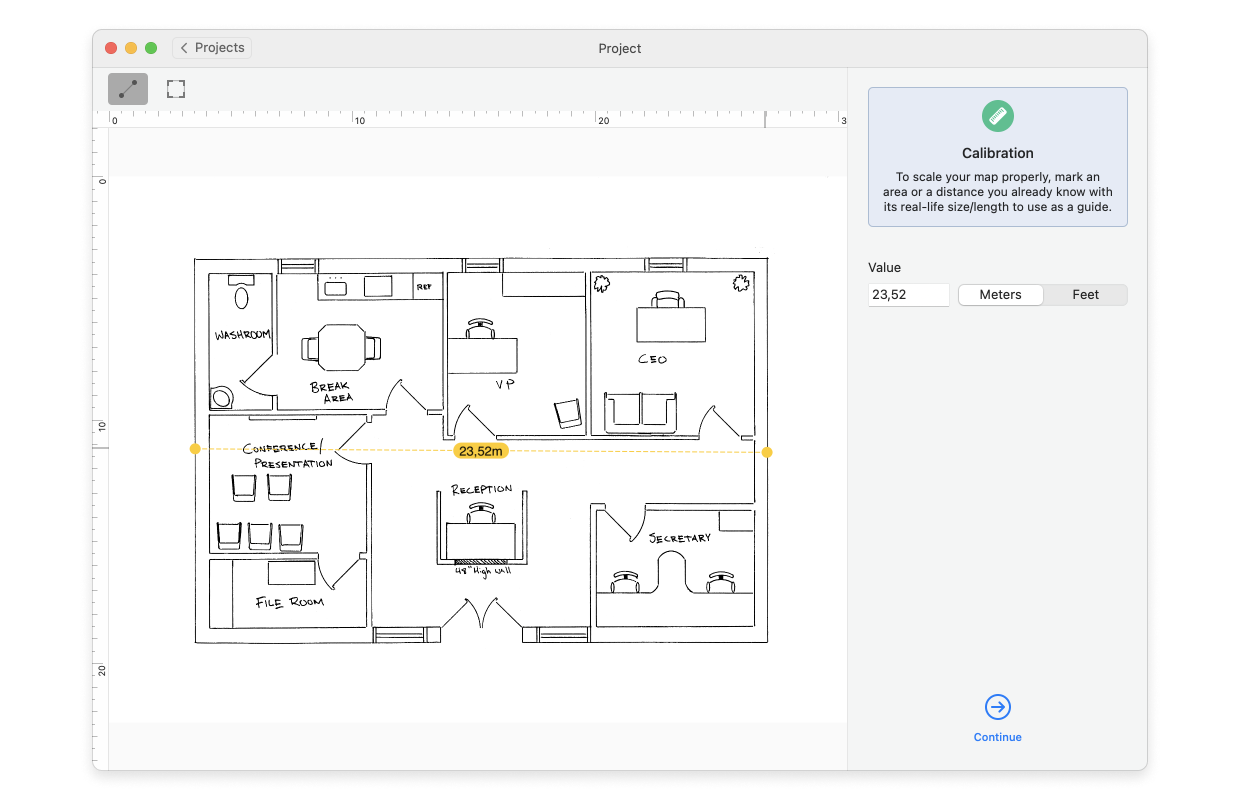1240x800 pixels.
Task: Click the right yellow measurement endpoint handle
Action: pos(766,452)
